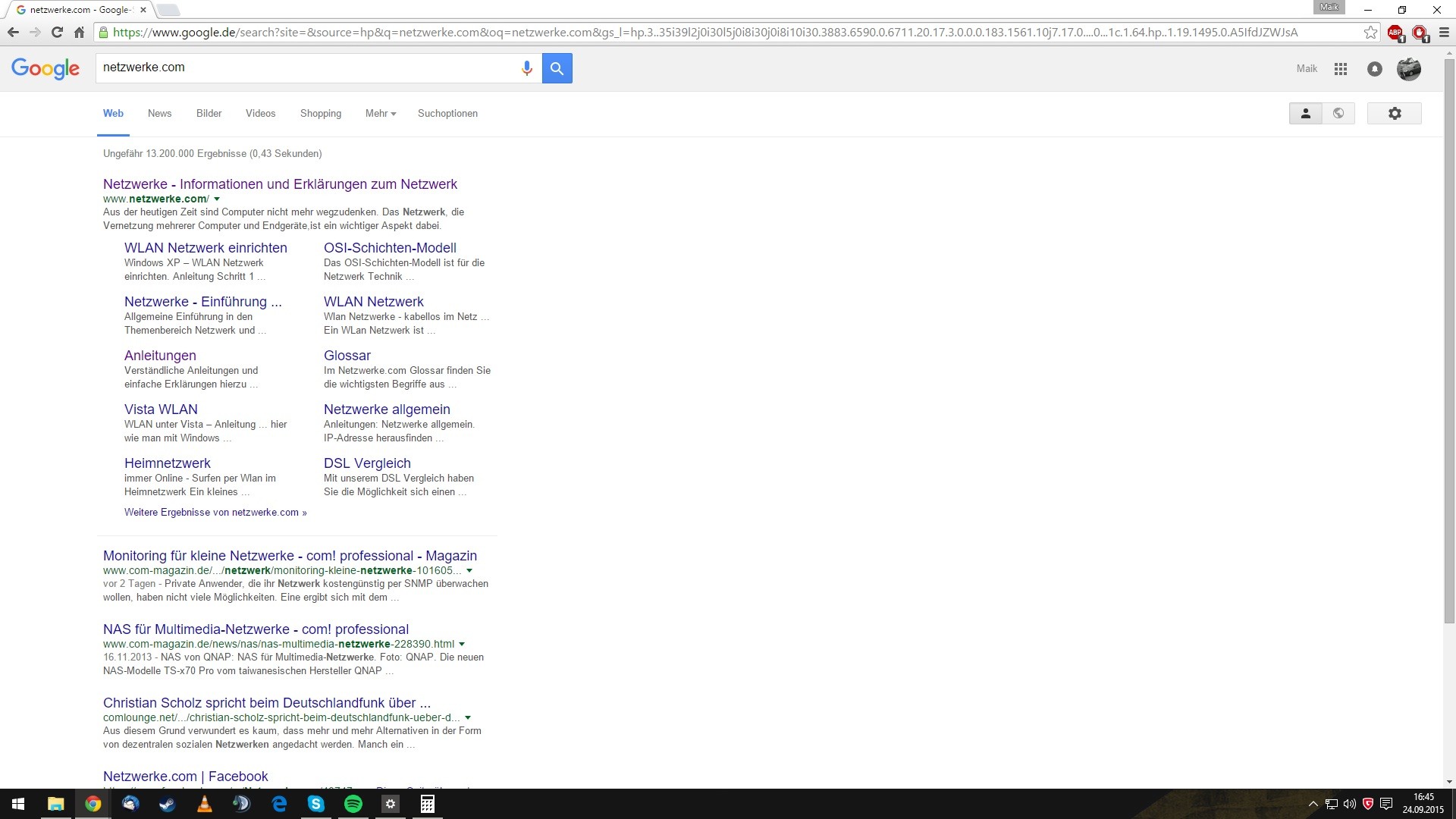The width and height of the screenshot is (1456, 819).
Task: Show hidden system tray icons
Action: coord(1313,804)
